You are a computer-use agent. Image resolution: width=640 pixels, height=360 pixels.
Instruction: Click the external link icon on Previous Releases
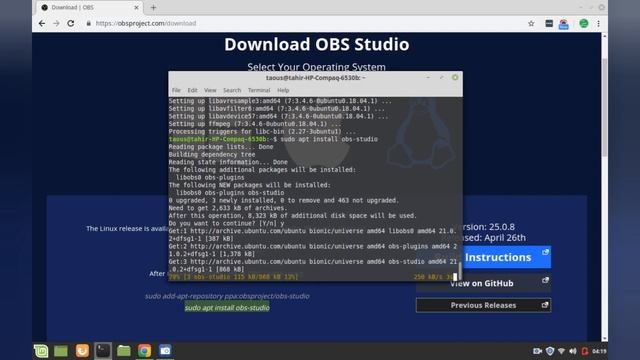click(544, 305)
